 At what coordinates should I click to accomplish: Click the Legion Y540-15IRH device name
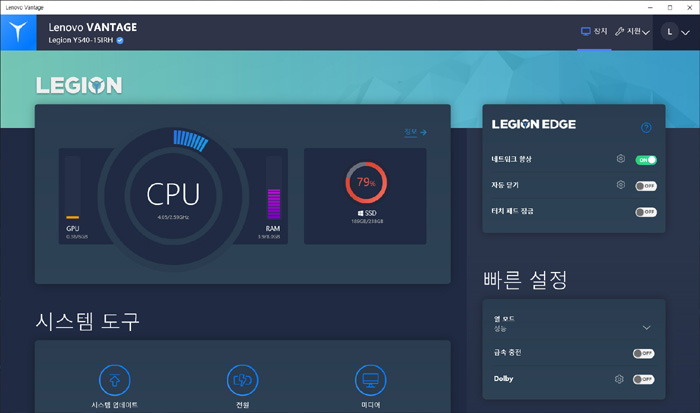tap(81, 40)
